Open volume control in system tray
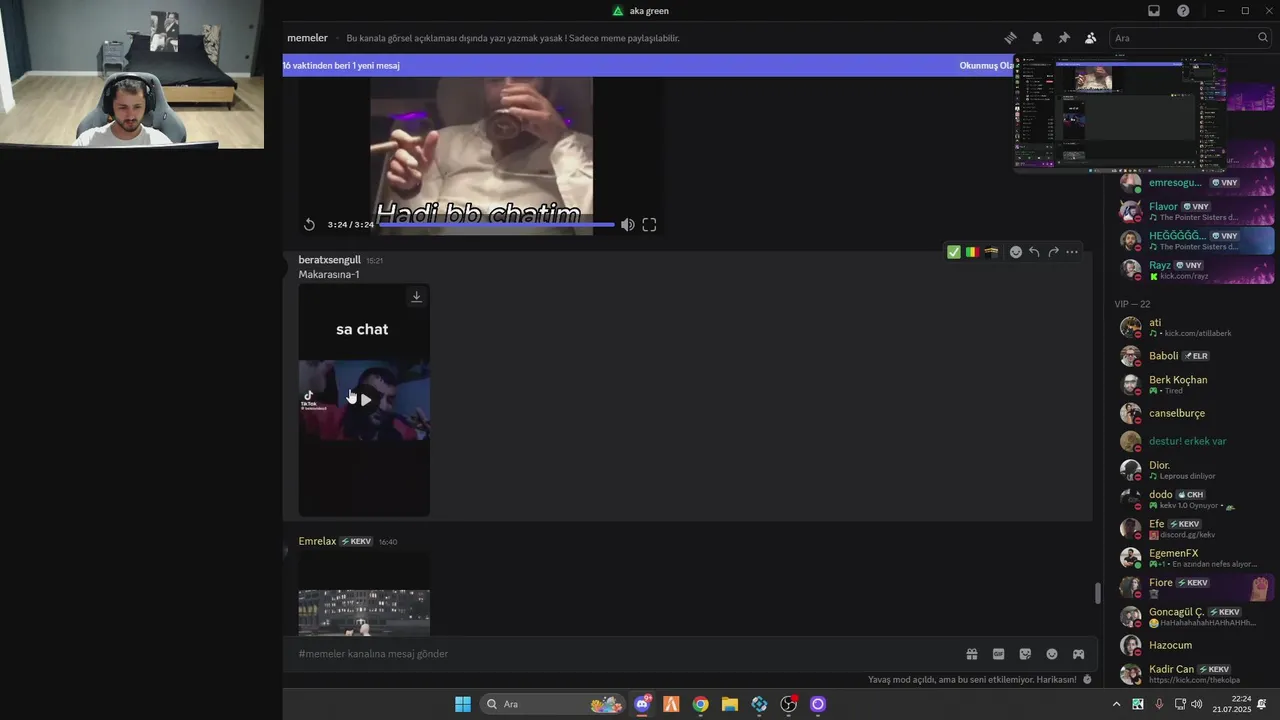This screenshot has height=720, width=1280. (x=1197, y=704)
